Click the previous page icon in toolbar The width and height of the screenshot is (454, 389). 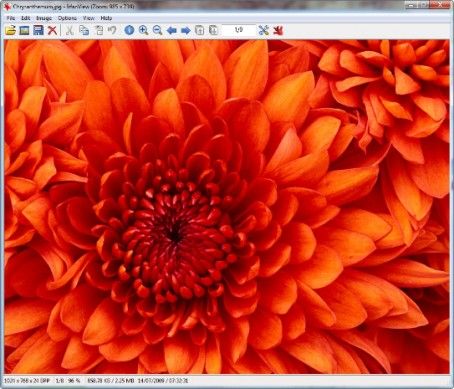[199, 30]
